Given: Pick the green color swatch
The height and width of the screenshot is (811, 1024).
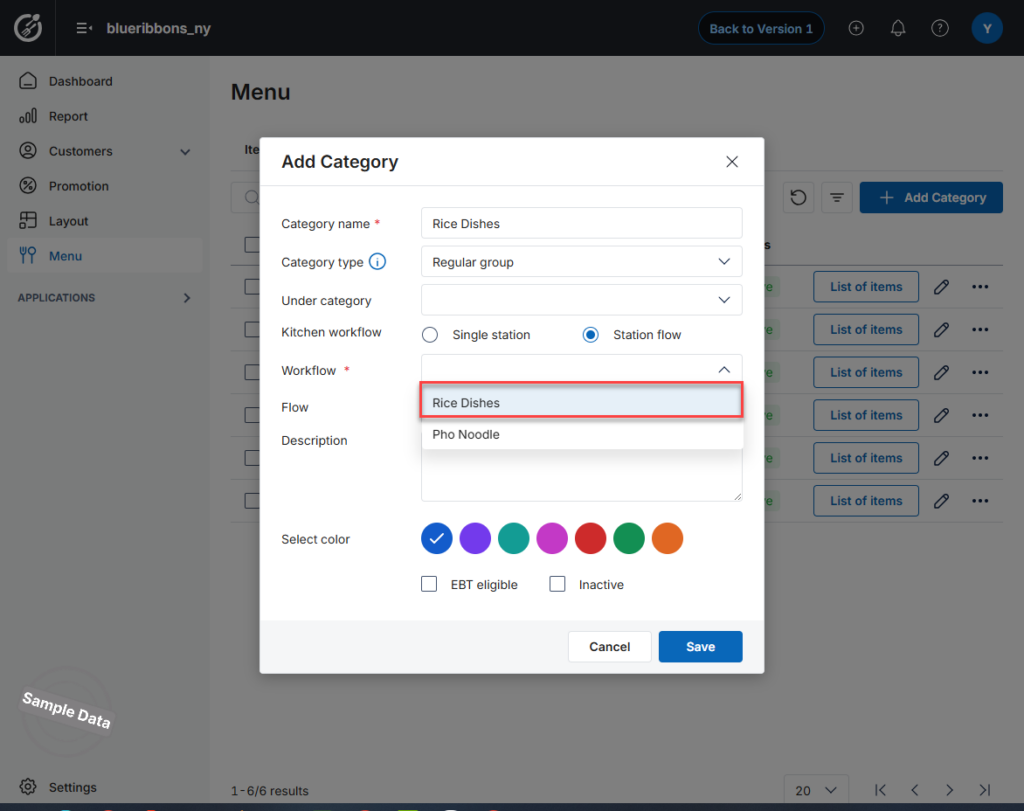Looking at the screenshot, I should tap(630, 539).
